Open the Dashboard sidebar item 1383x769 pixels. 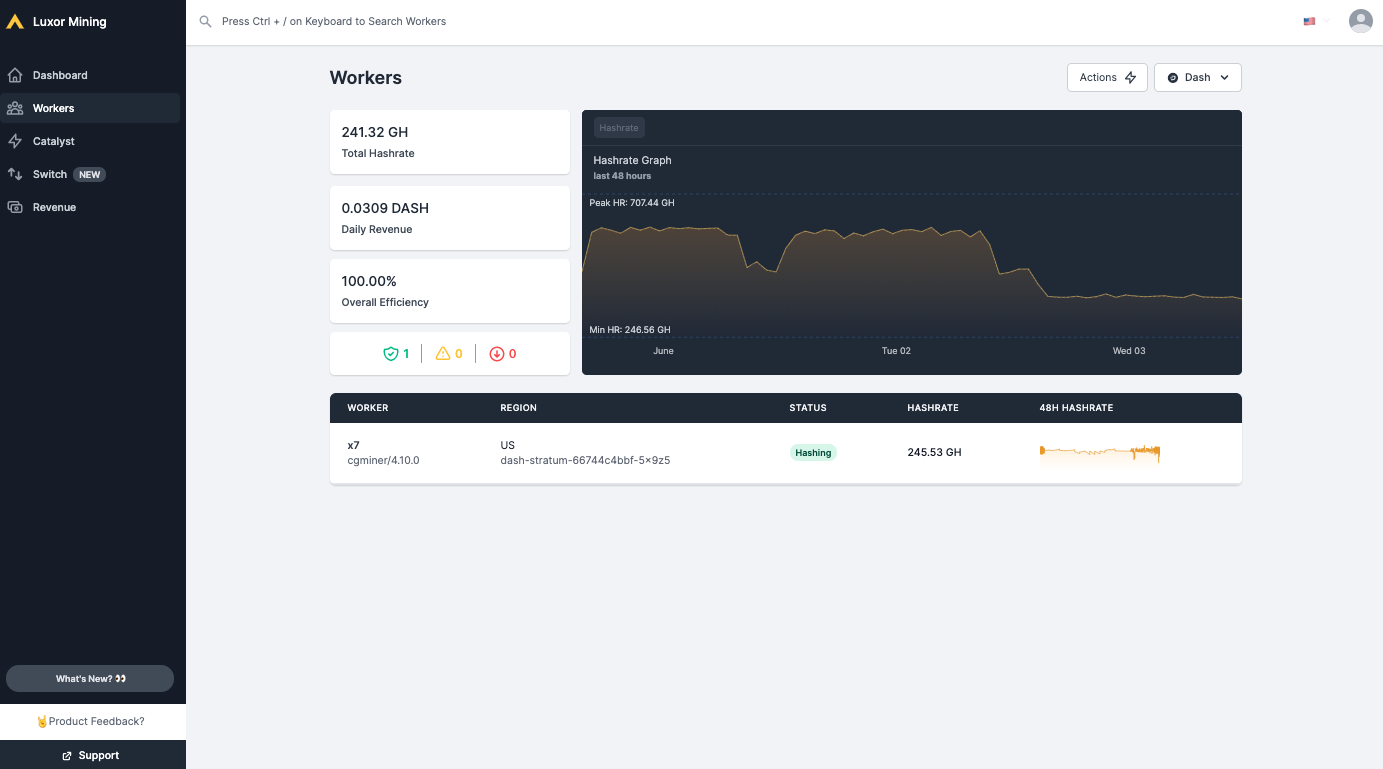point(60,75)
